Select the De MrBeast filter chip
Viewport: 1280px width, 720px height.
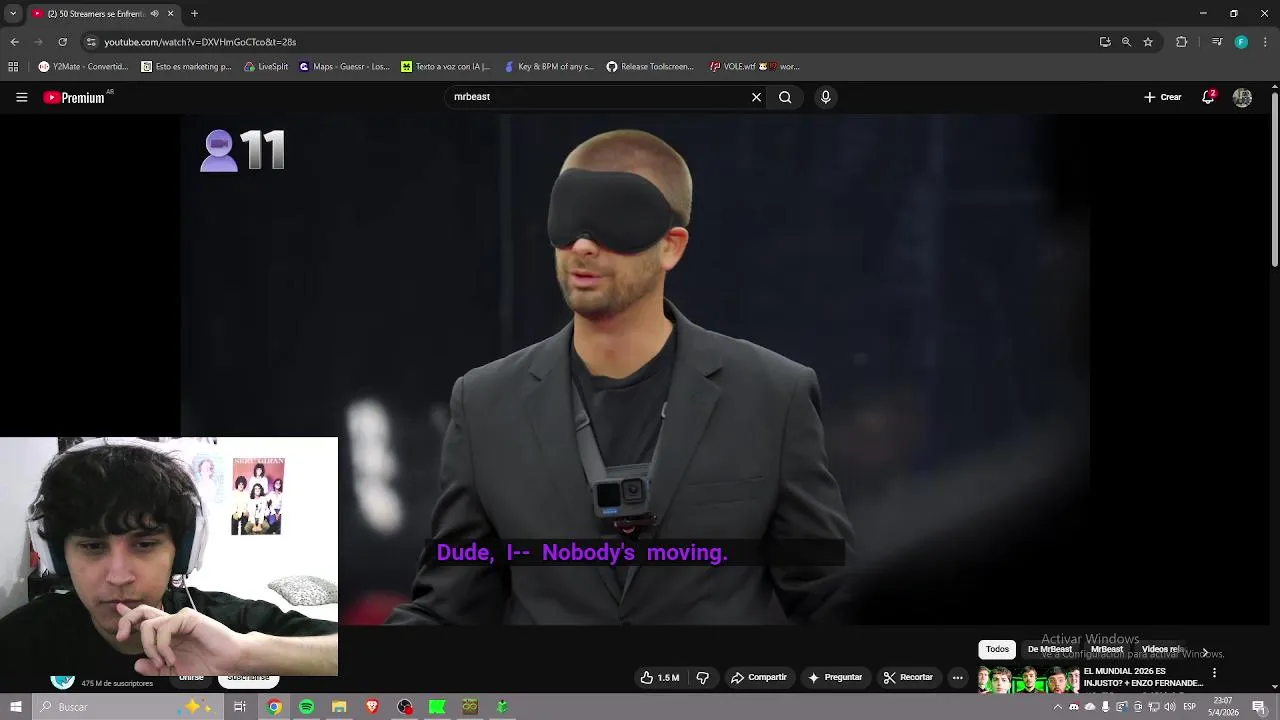tap(1049, 649)
